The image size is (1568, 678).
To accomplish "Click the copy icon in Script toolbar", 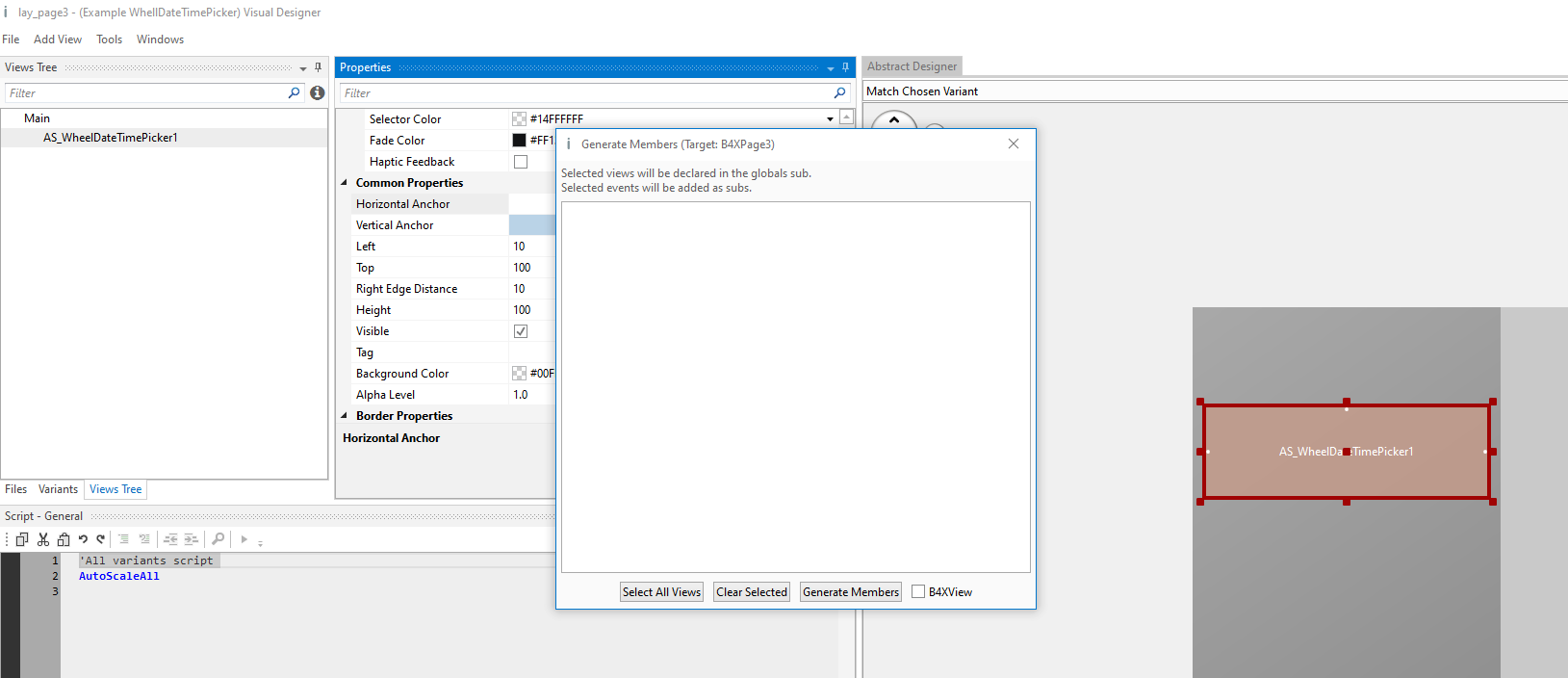I will click(22, 539).
